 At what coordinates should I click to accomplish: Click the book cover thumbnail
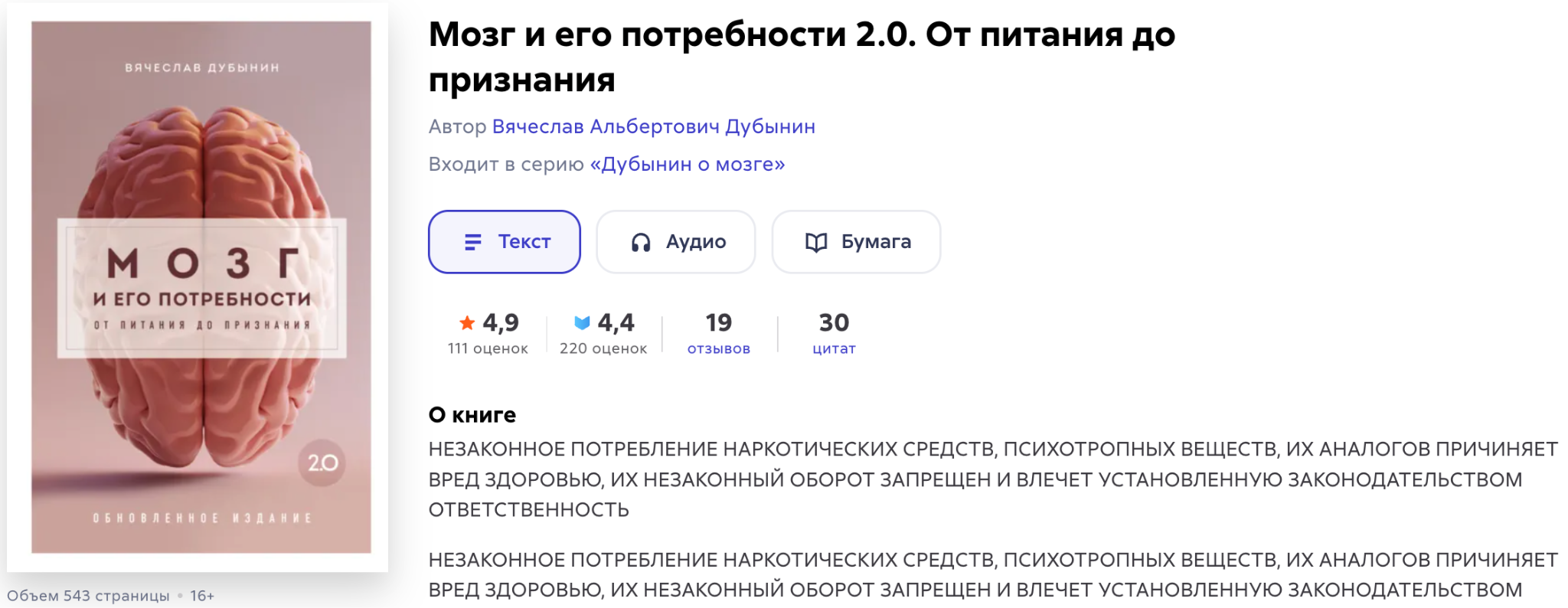coord(201,287)
